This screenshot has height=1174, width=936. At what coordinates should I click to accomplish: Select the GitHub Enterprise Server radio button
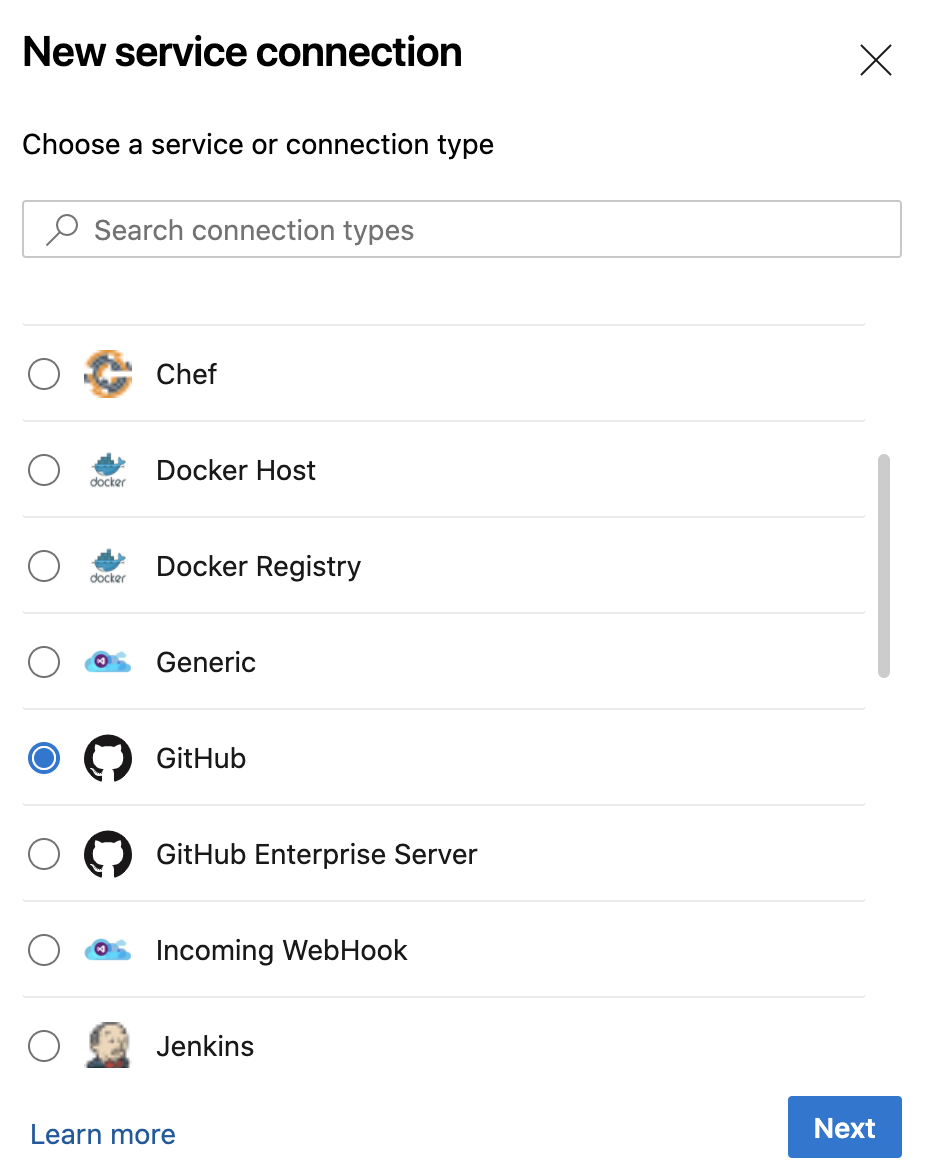click(x=44, y=854)
